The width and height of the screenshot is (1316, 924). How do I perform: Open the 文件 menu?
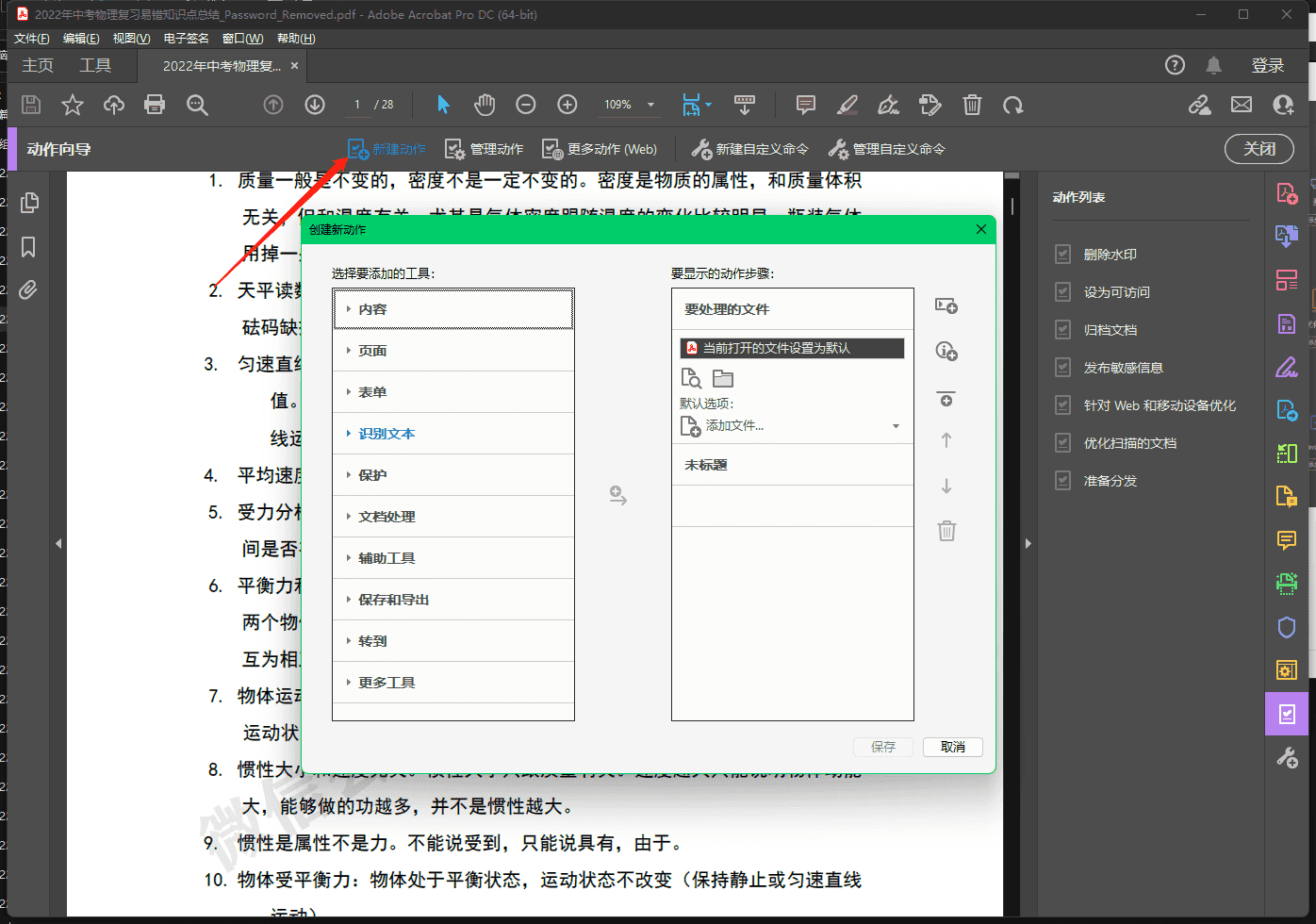pyautogui.click(x=31, y=39)
